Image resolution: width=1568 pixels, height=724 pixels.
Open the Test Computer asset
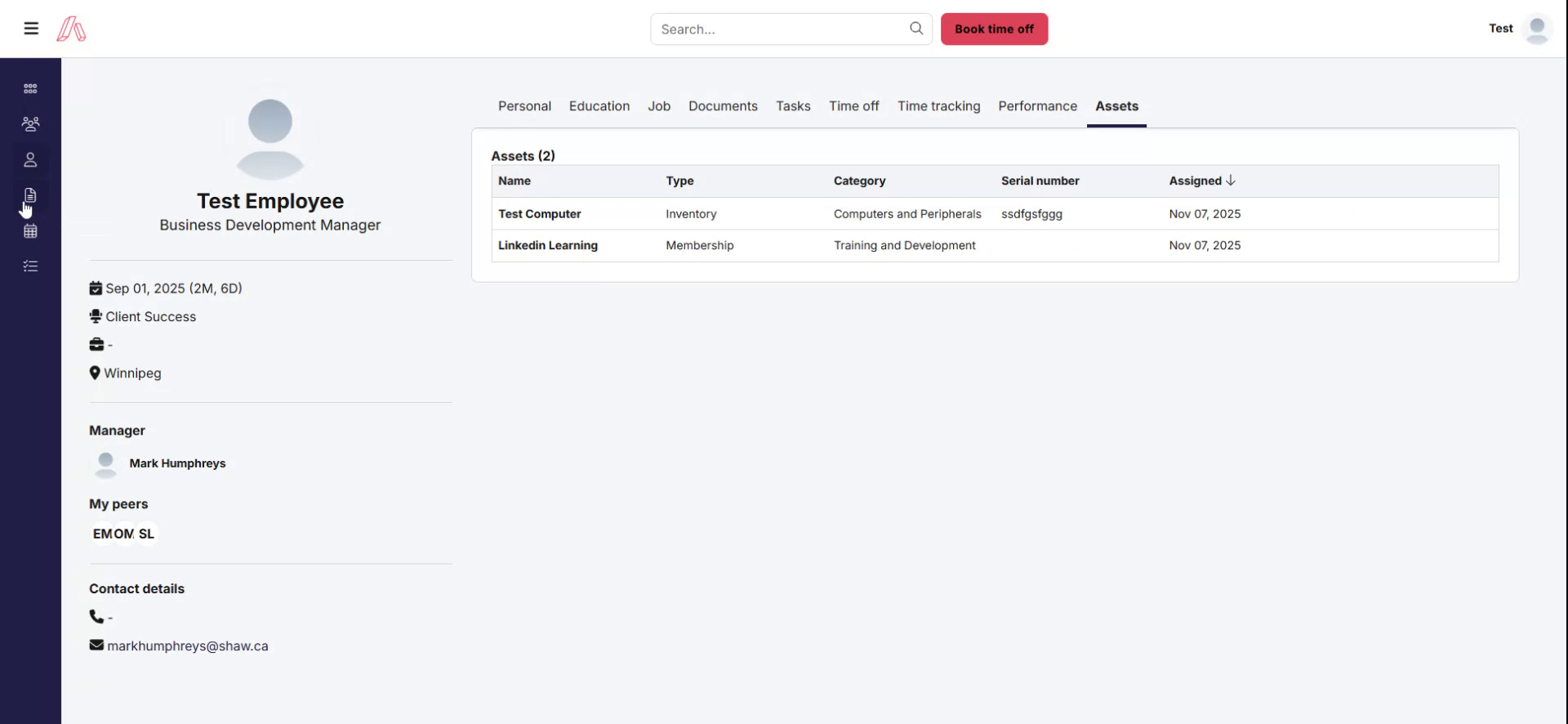click(540, 214)
